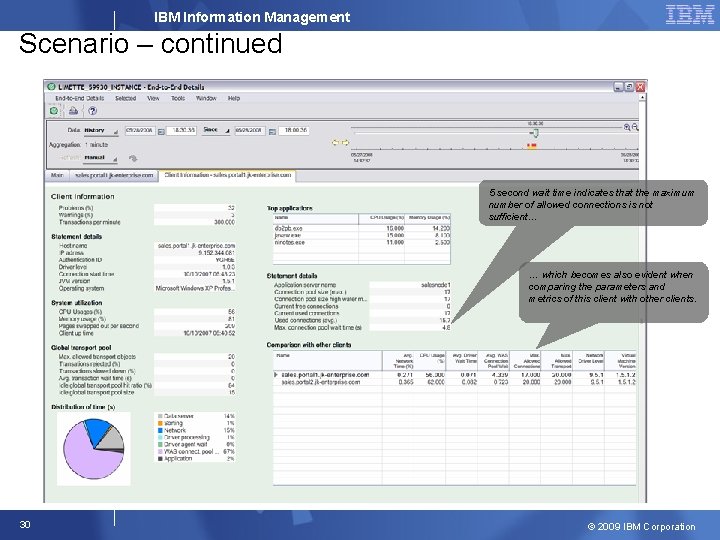
Task: Click the Memory Usage column header
Action: pyautogui.click(x=428, y=219)
